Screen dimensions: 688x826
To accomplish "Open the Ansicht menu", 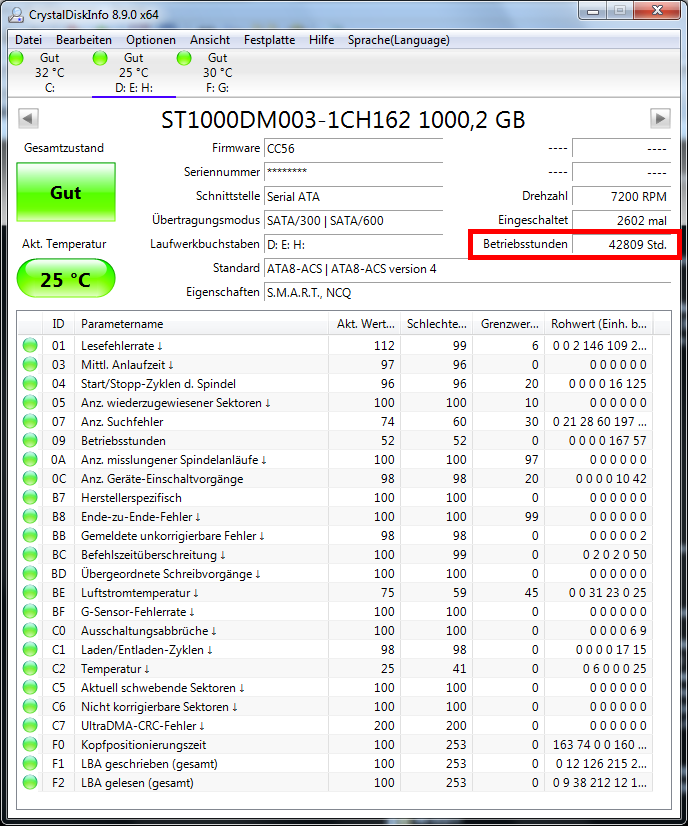I will click(x=210, y=40).
